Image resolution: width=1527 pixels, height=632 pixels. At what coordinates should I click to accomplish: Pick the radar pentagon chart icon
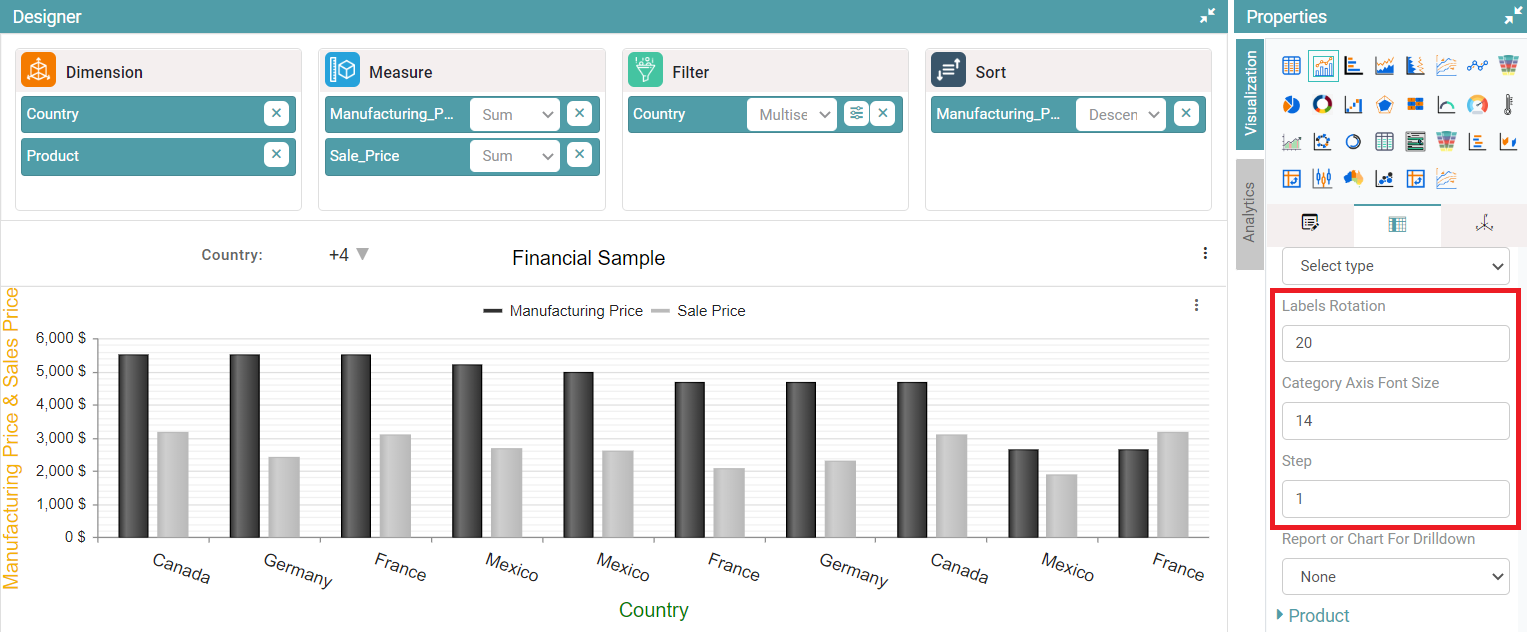(x=1385, y=104)
